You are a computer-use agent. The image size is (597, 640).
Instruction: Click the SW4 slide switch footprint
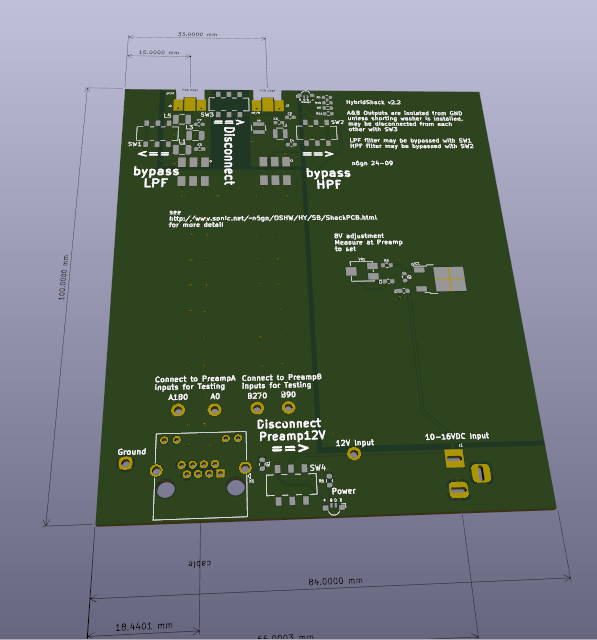pos(291,485)
